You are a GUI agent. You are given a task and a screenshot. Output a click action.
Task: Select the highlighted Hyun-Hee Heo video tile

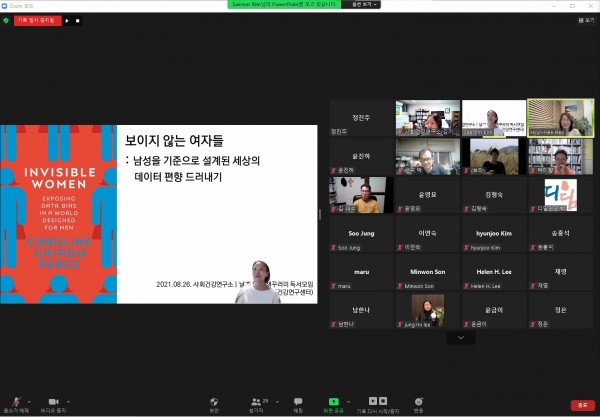click(x=561, y=118)
